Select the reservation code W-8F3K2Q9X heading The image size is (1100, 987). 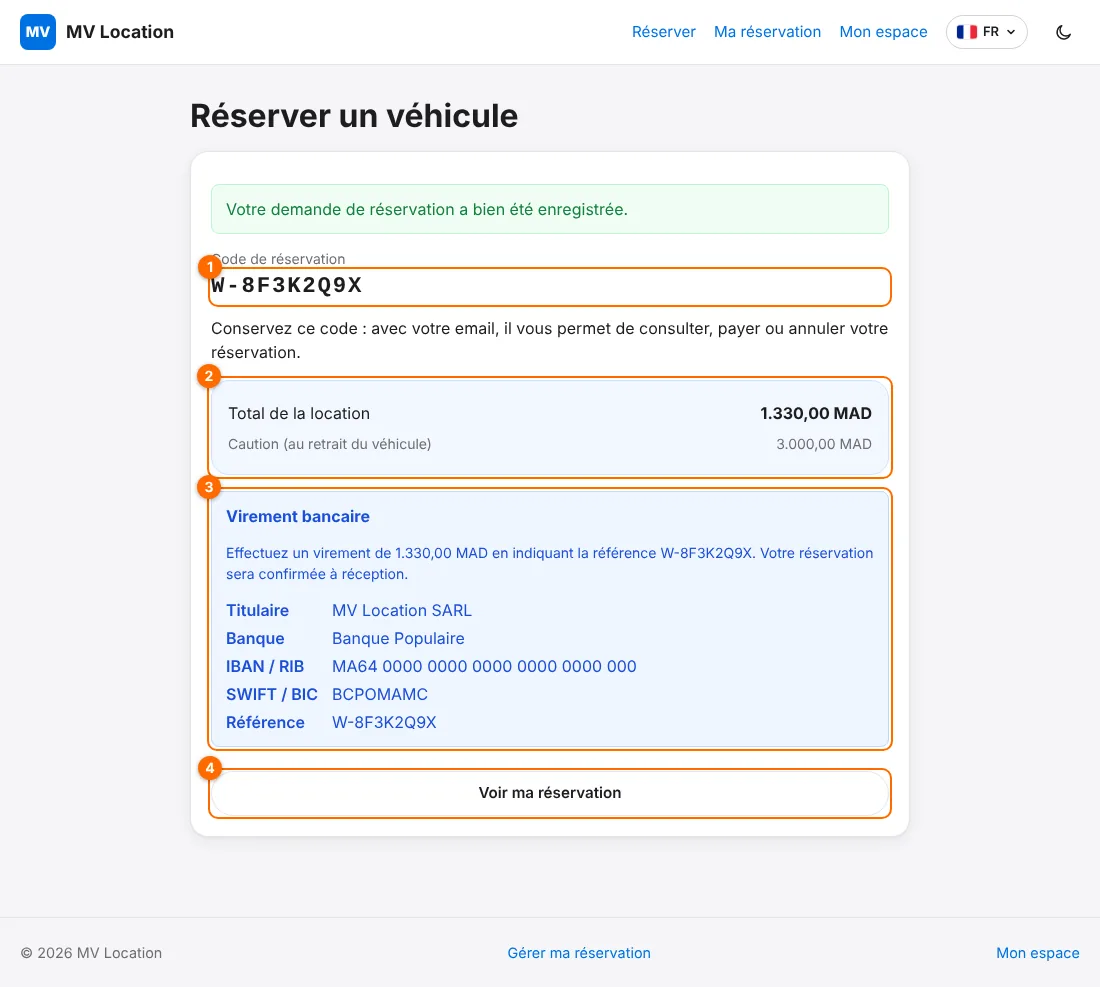click(286, 285)
